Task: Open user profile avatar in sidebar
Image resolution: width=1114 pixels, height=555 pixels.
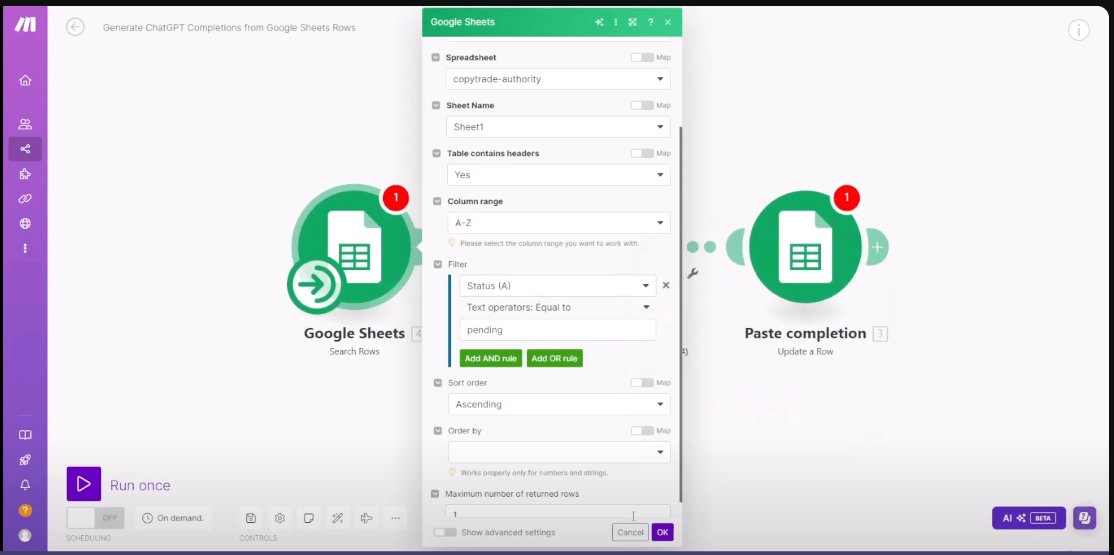Action: pyautogui.click(x=25, y=535)
